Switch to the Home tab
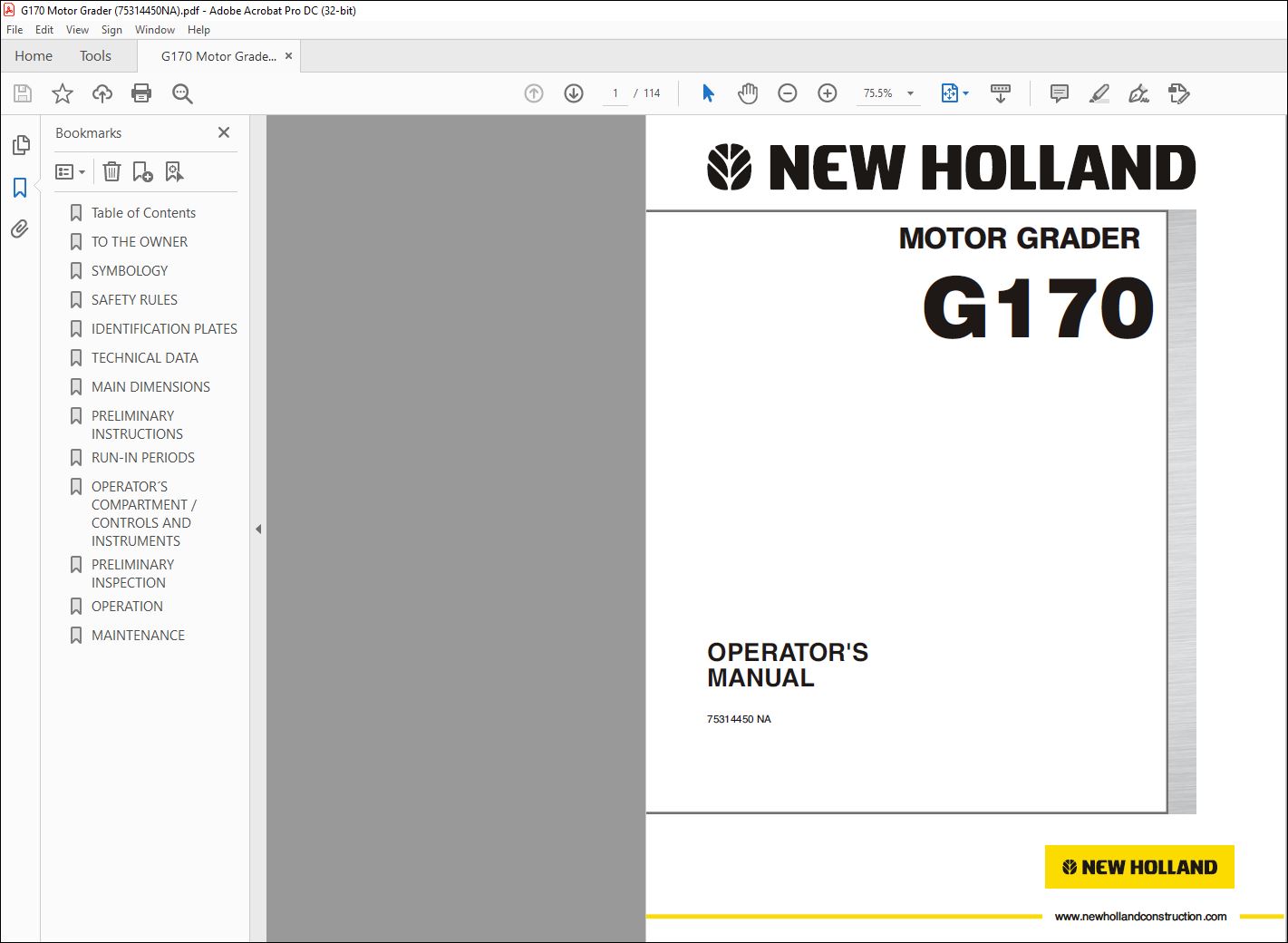This screenshot has width=1288, height=943. pyautogui.click(x=34, y=56)
